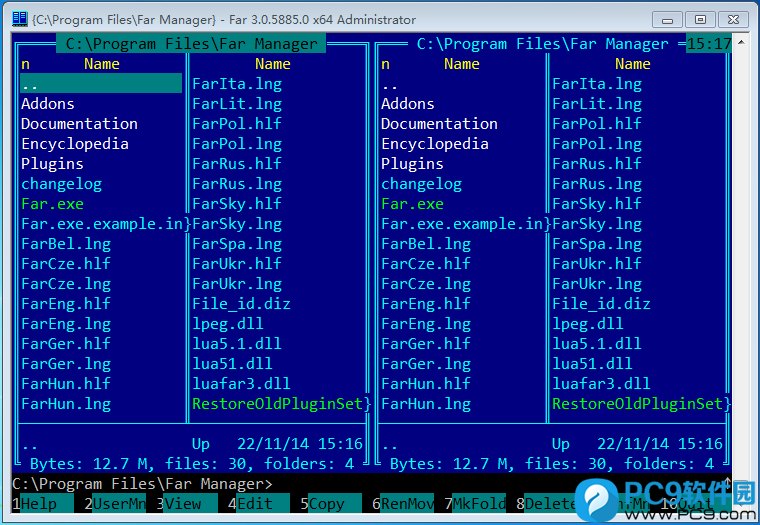Select changelog file in left panel
Image resolution: width=760 pixels, height=525 pixels.
coord(61,184)
